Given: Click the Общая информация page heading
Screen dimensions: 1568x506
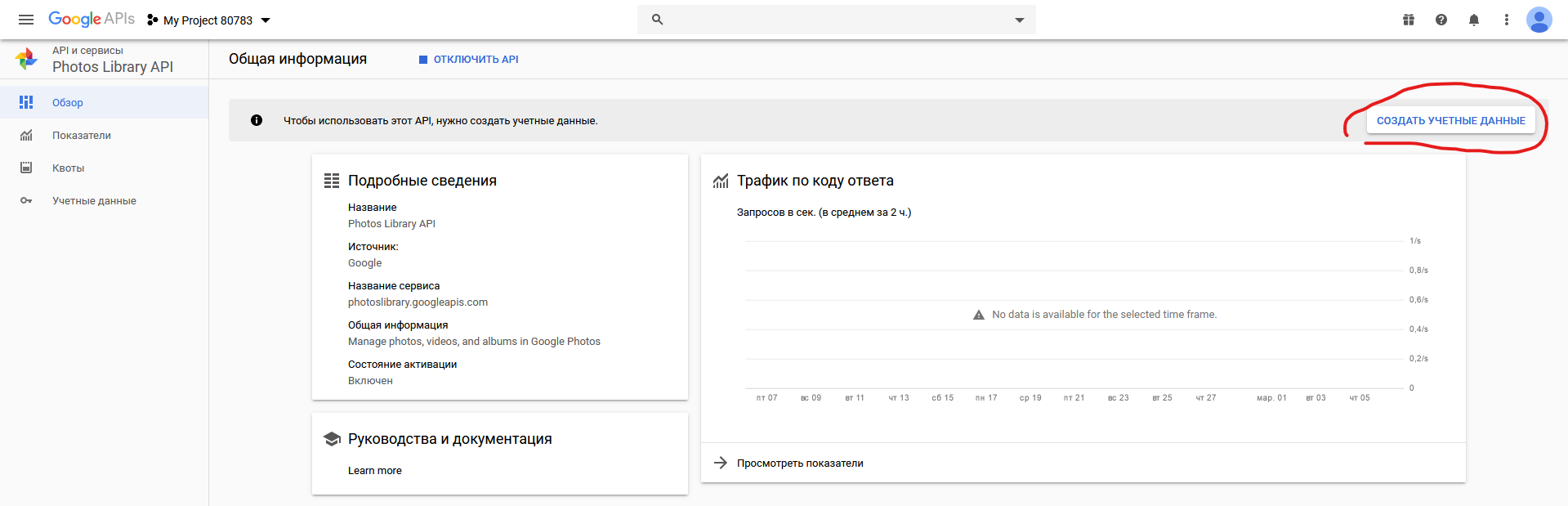Looking at the screenshot, I should point(297,59).
